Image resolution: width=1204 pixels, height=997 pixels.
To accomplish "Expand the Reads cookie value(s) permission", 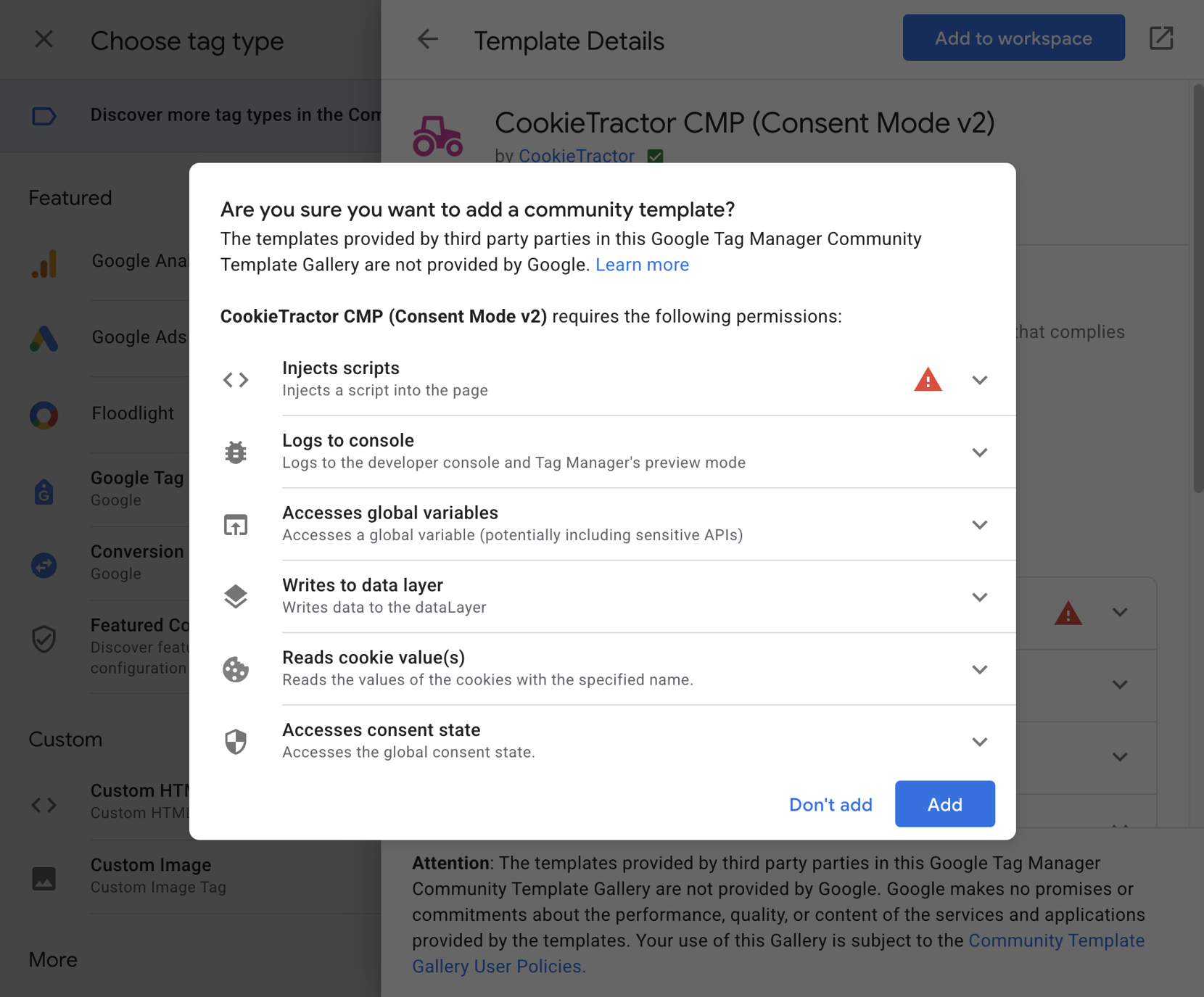I will [979, 669].
